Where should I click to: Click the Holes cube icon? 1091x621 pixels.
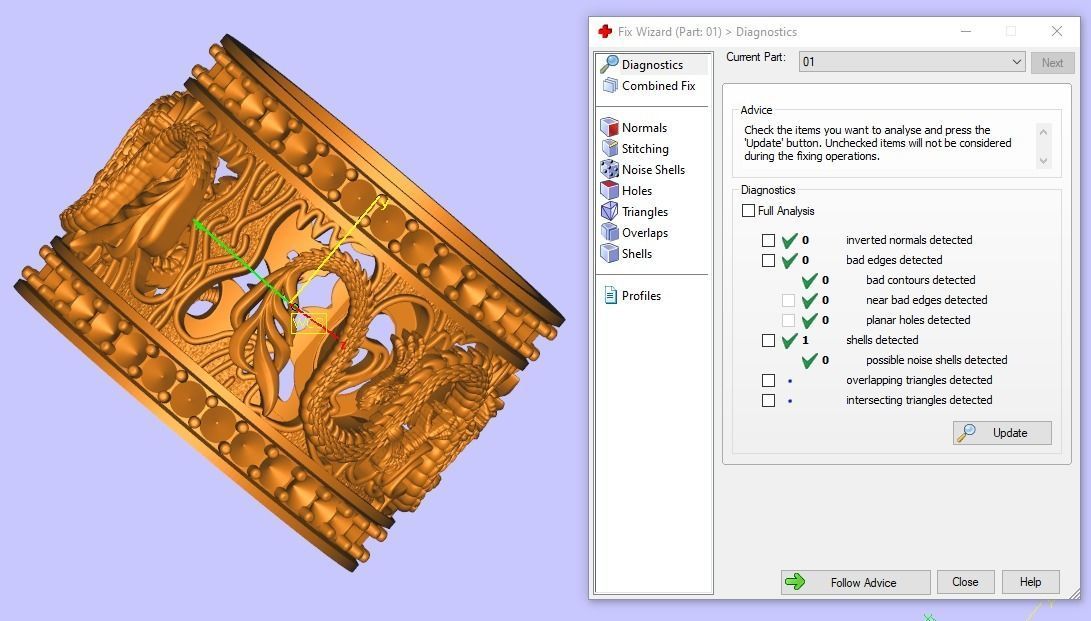[x=610, y=190]
